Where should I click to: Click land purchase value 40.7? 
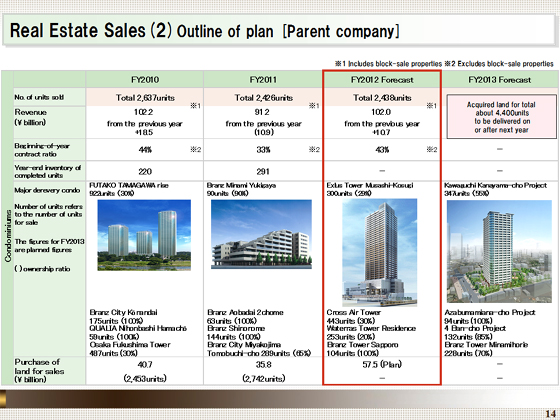pyautogui.click(x=145, y=364)
